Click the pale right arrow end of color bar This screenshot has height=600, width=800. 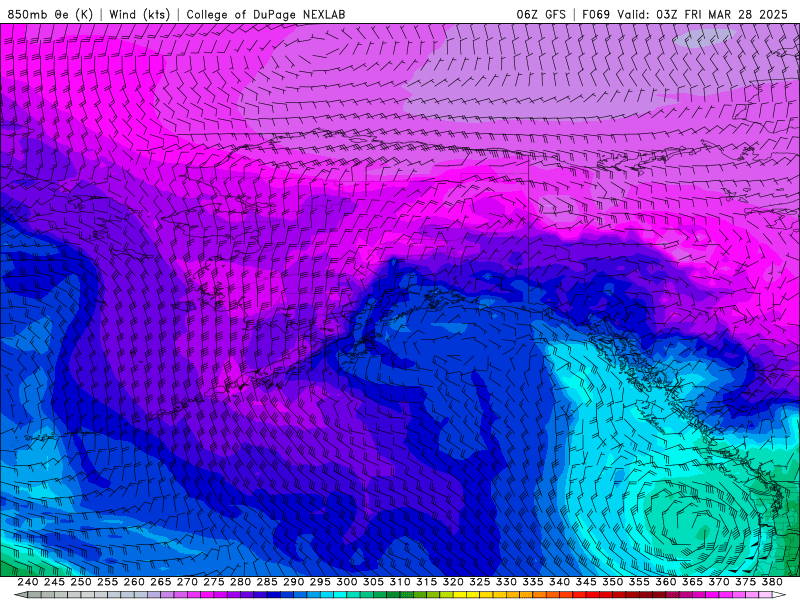[779, 595]
